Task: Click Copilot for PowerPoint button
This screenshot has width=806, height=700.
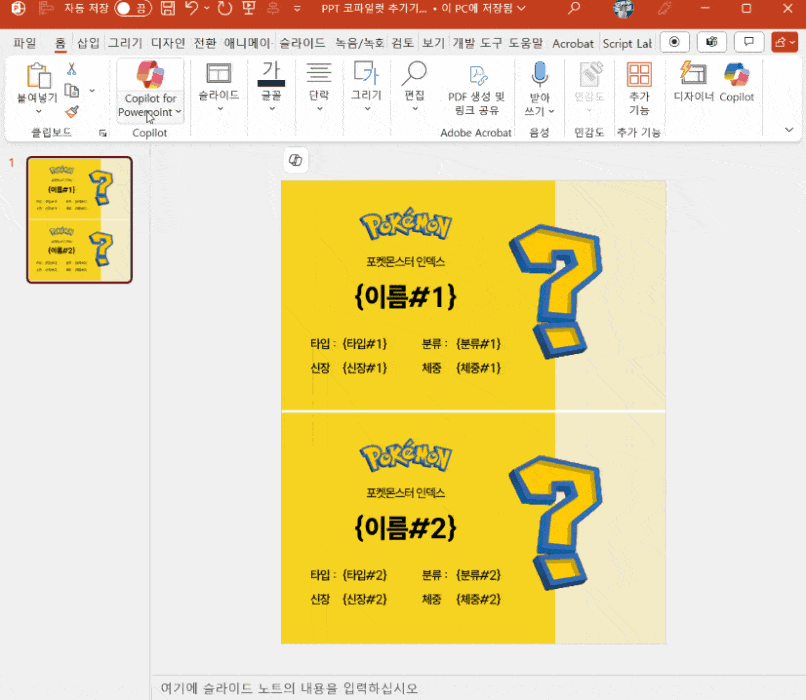Action: [x=150, y=89]
